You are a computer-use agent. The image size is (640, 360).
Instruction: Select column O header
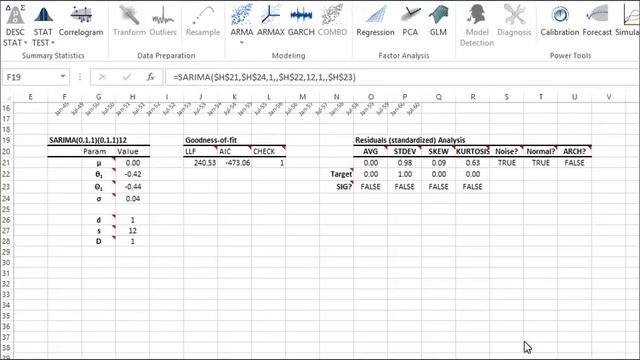tap(370, 97)
